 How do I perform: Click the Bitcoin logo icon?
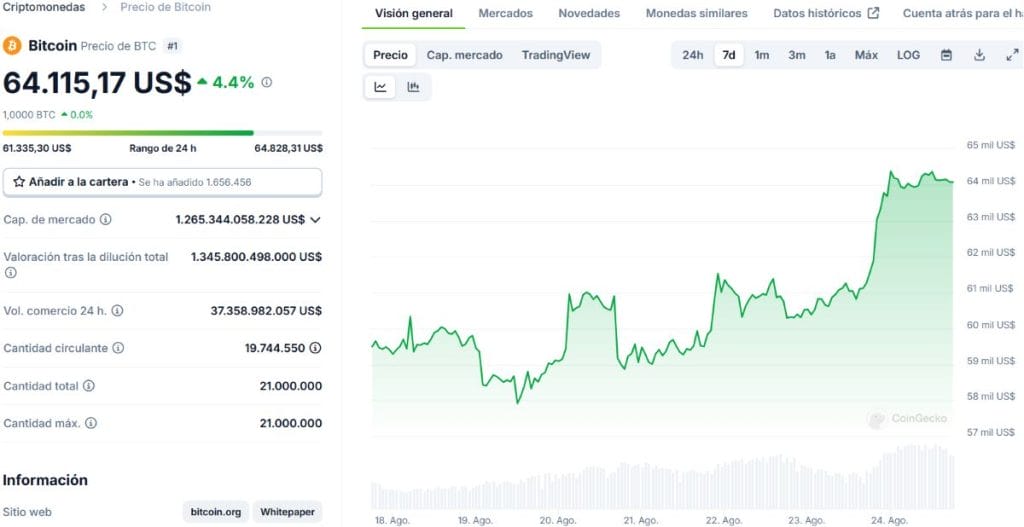coord(12,46)
